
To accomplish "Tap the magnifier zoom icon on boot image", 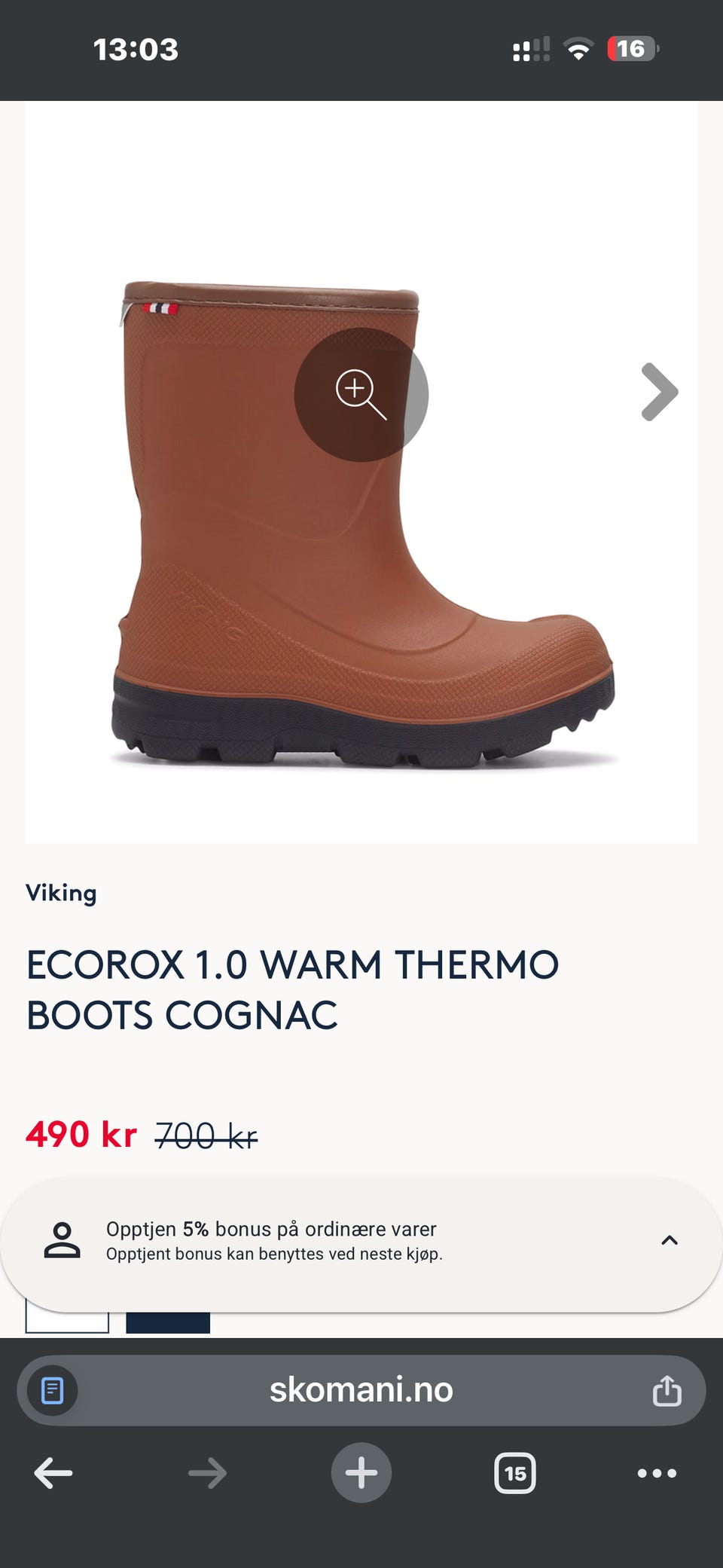I will [361, 394].
